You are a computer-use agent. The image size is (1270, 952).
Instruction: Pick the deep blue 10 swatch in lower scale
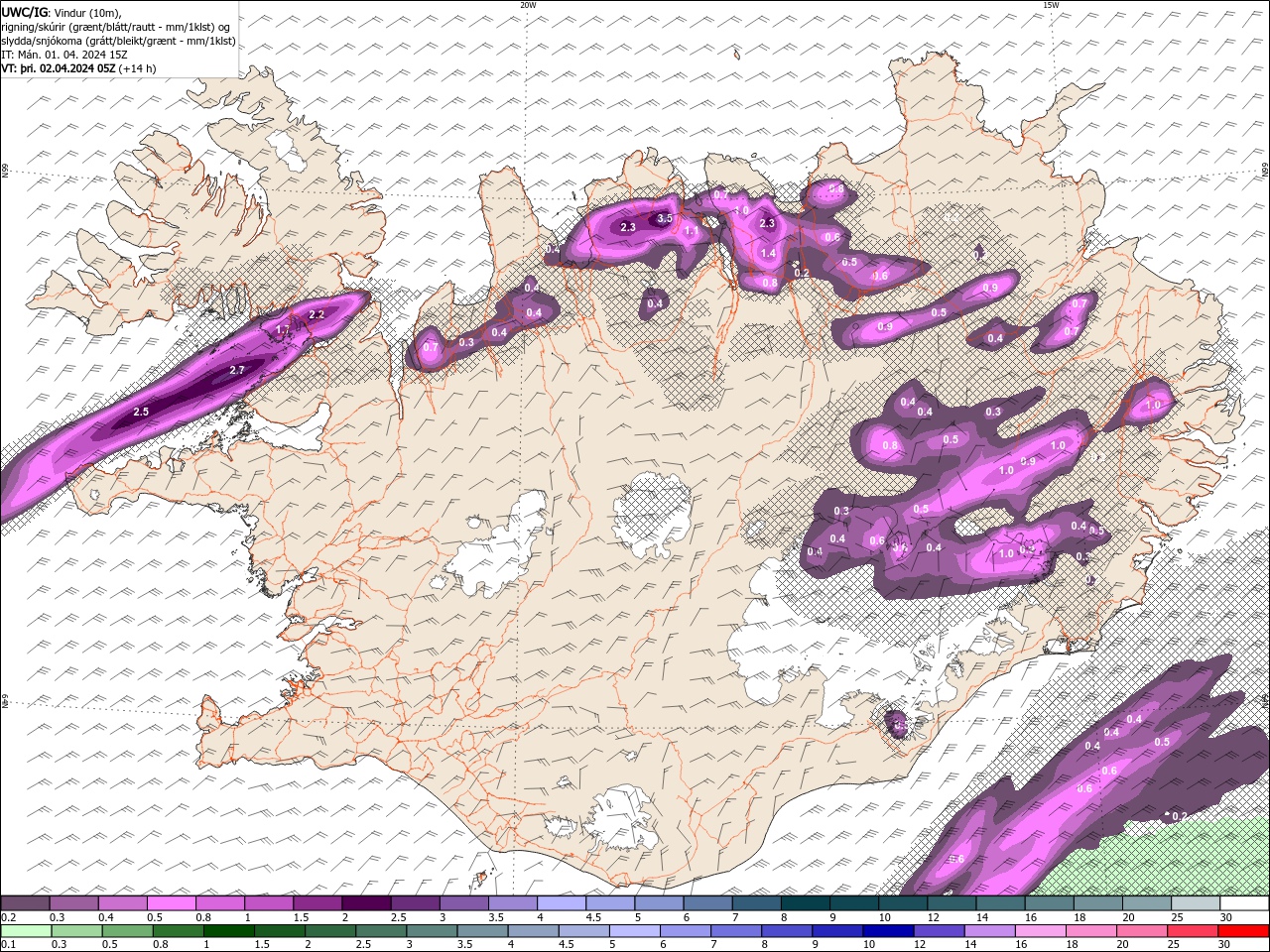point(887,931)
